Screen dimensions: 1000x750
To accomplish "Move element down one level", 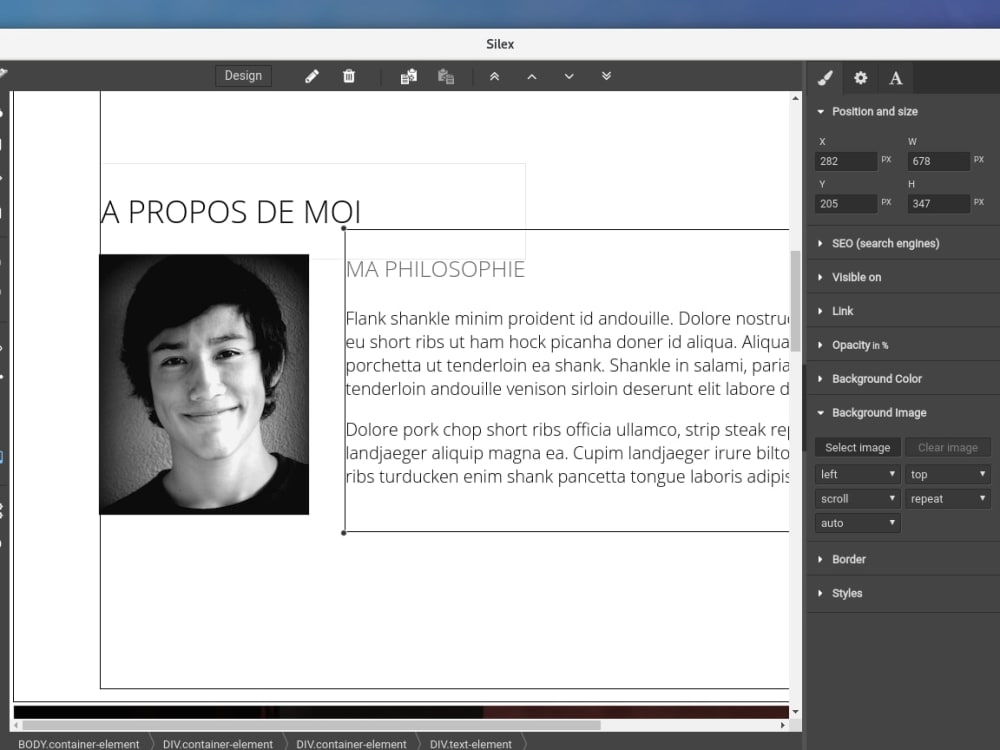I will coord(569,77).
